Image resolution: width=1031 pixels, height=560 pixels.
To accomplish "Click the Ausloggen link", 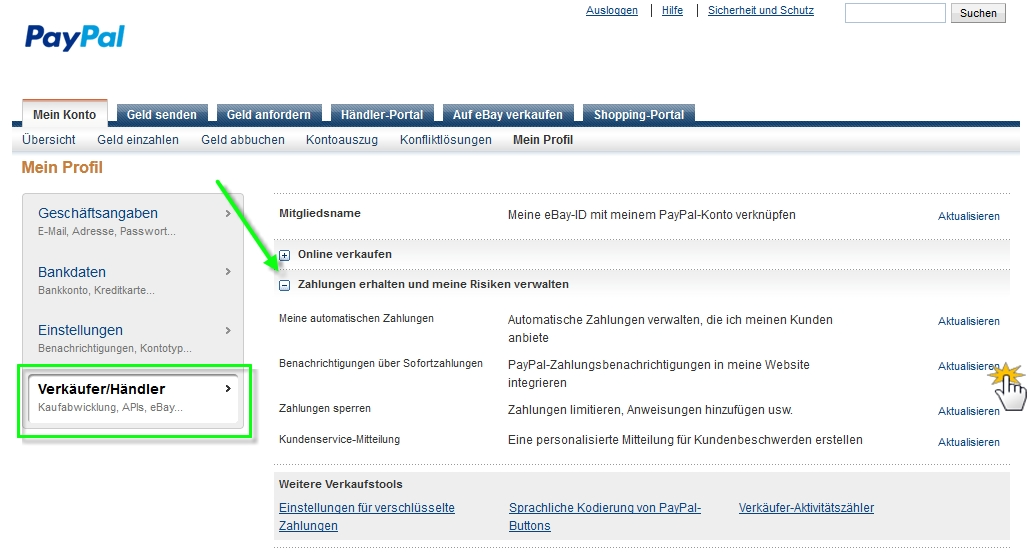I will [x=611, y=11].
